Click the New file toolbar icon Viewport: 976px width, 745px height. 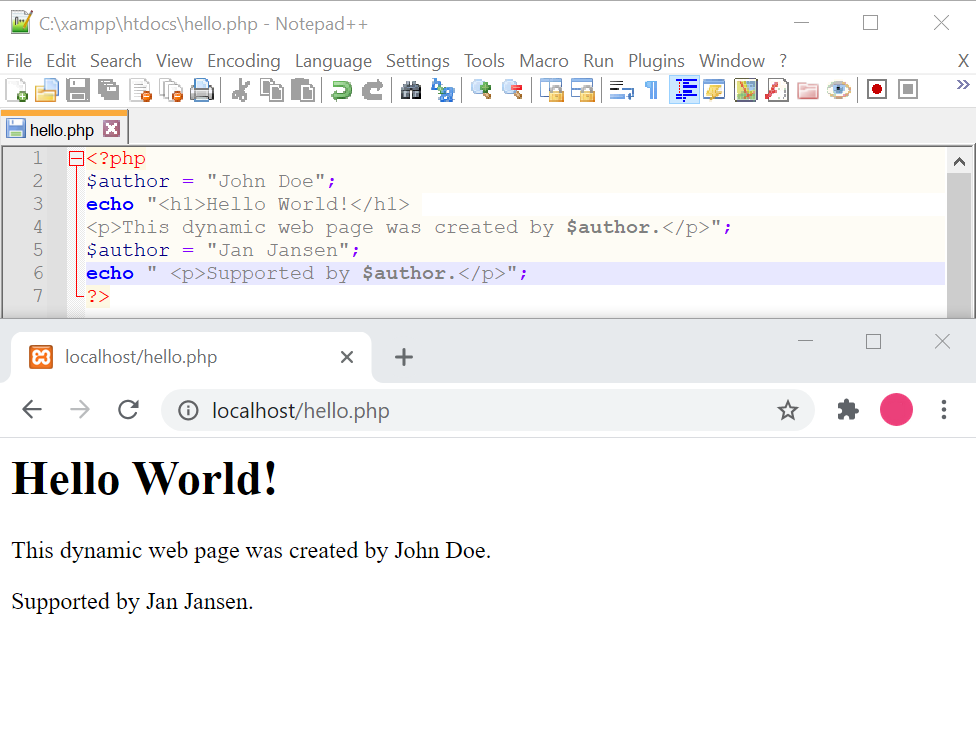[17, 90]
